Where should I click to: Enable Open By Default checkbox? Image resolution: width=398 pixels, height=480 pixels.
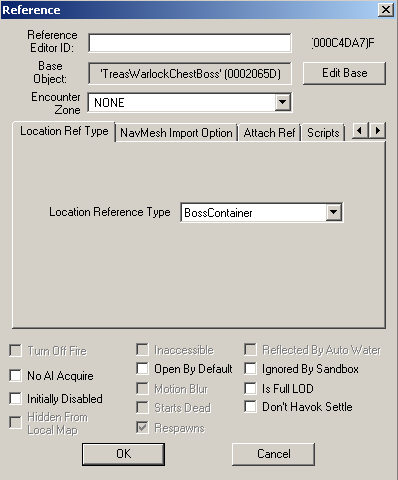(142, 369)
